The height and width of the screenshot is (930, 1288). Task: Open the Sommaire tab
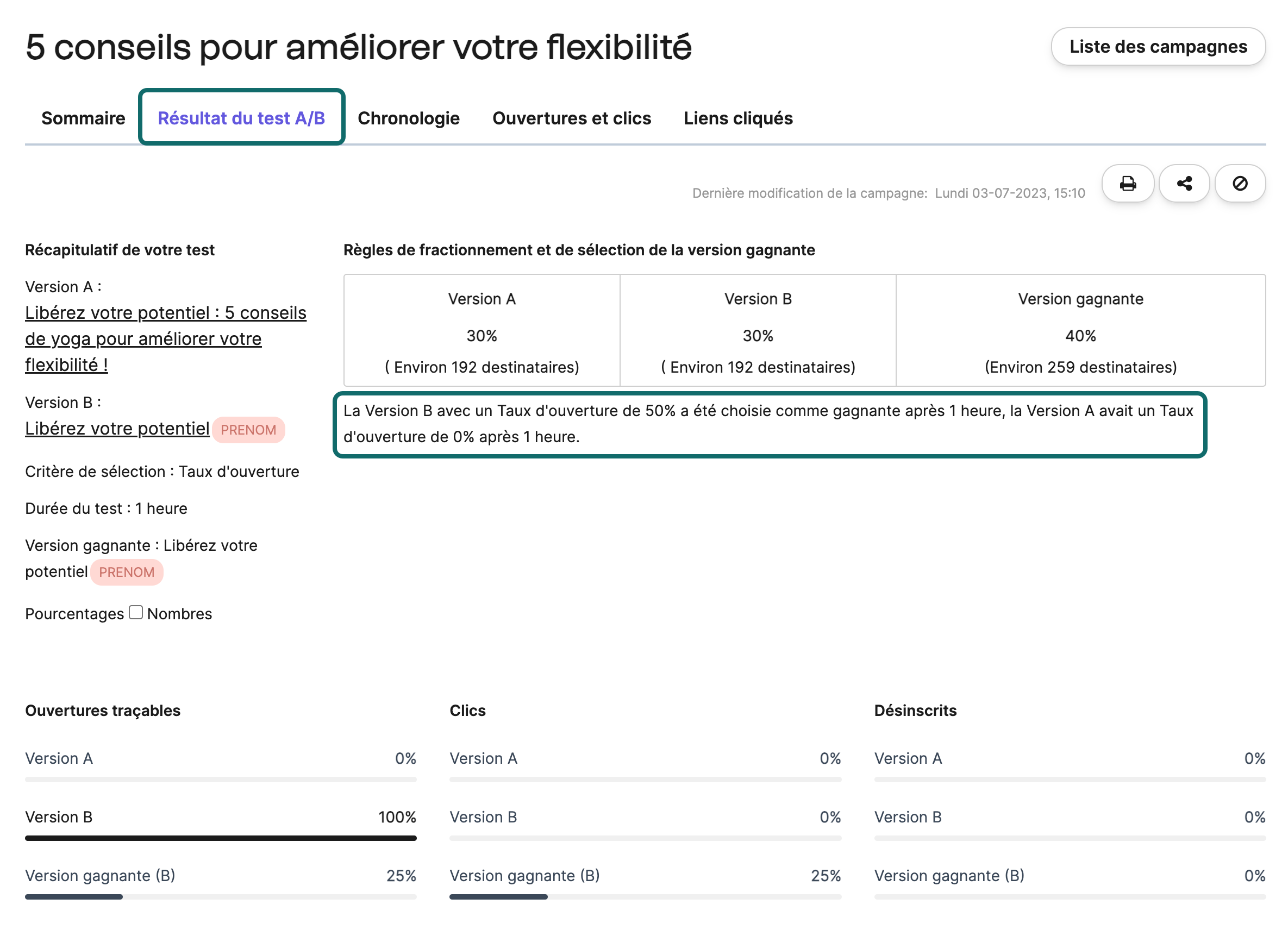point(84,118)
